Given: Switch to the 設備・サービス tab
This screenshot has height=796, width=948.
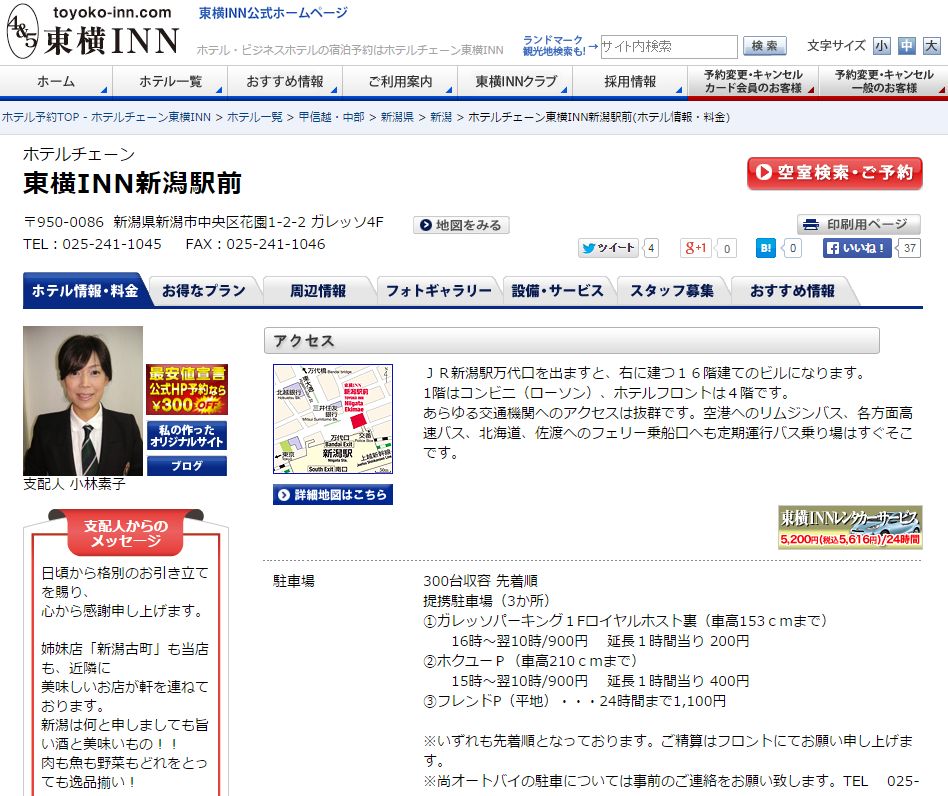Looking at the screenshot, I should (x=557, y=291).
